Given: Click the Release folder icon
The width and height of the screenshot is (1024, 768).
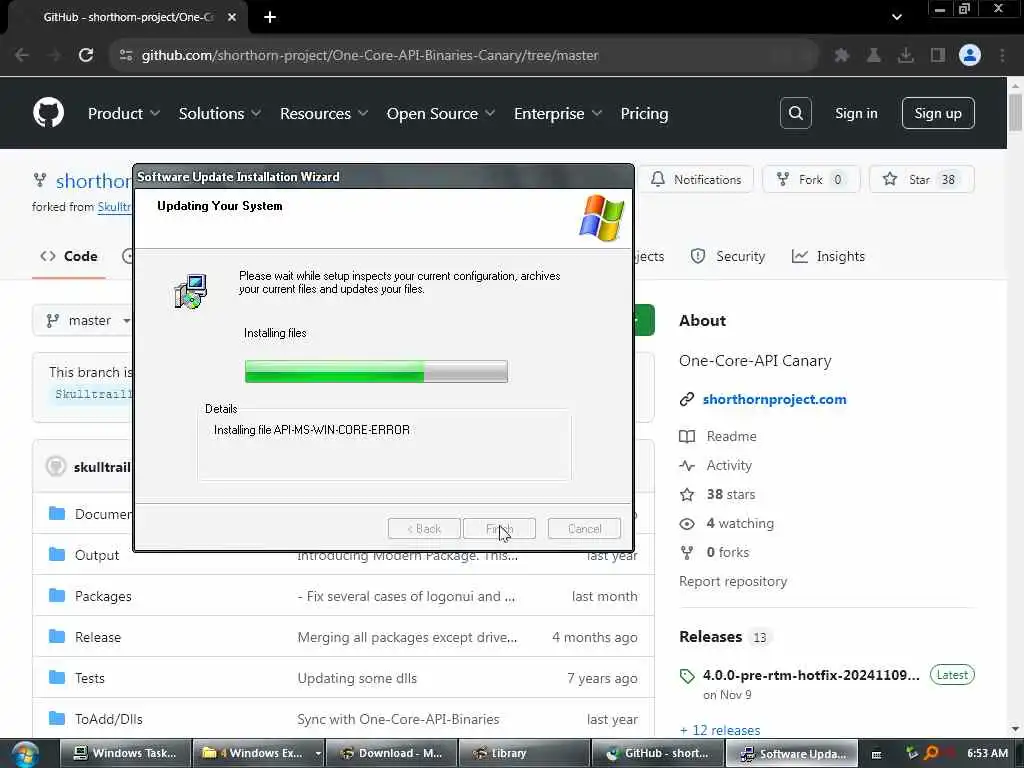Looking at the screenshot, I should pos(57,636).
